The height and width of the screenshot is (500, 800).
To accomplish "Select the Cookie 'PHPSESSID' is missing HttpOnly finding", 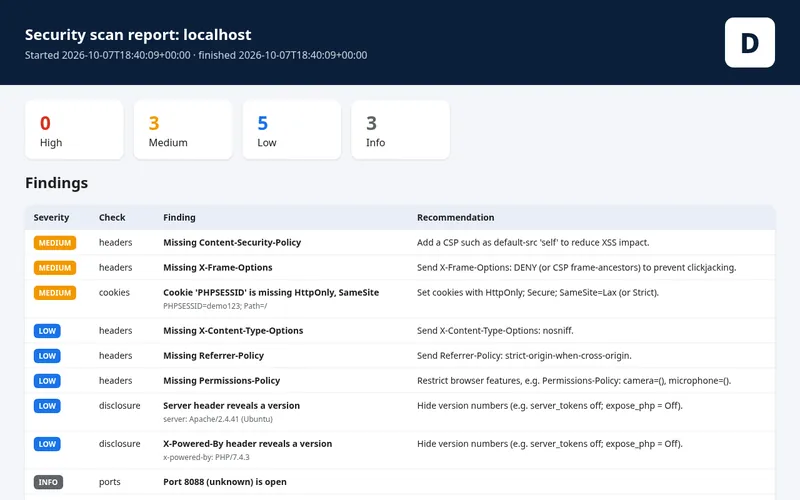I will coord(271,292).
